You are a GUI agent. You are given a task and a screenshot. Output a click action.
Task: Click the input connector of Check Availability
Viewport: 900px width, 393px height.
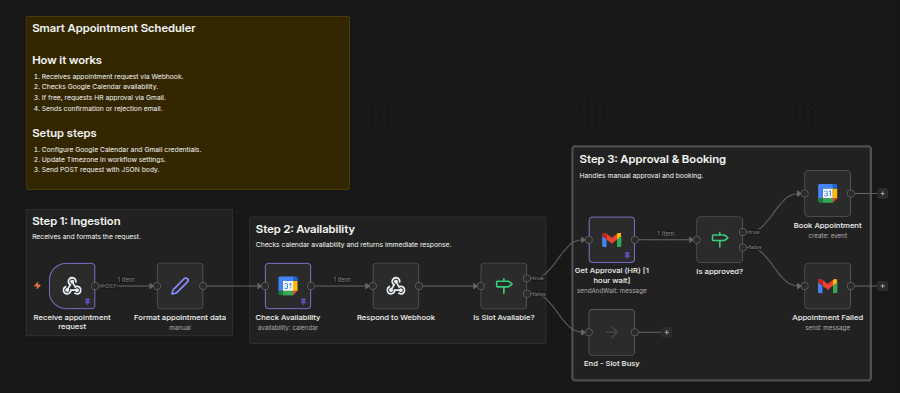tap(265, 286)
